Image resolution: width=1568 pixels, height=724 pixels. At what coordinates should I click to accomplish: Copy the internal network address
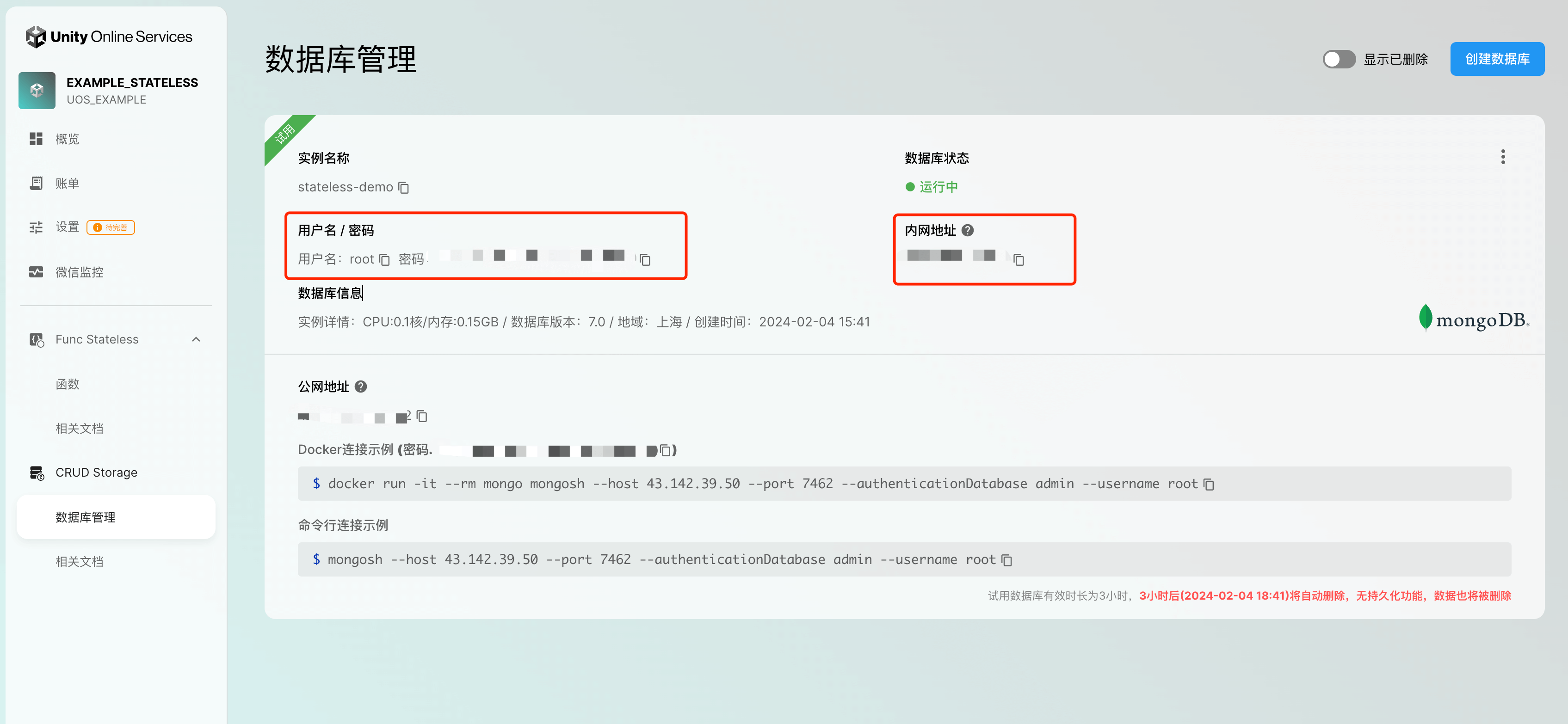(1019, 260)
